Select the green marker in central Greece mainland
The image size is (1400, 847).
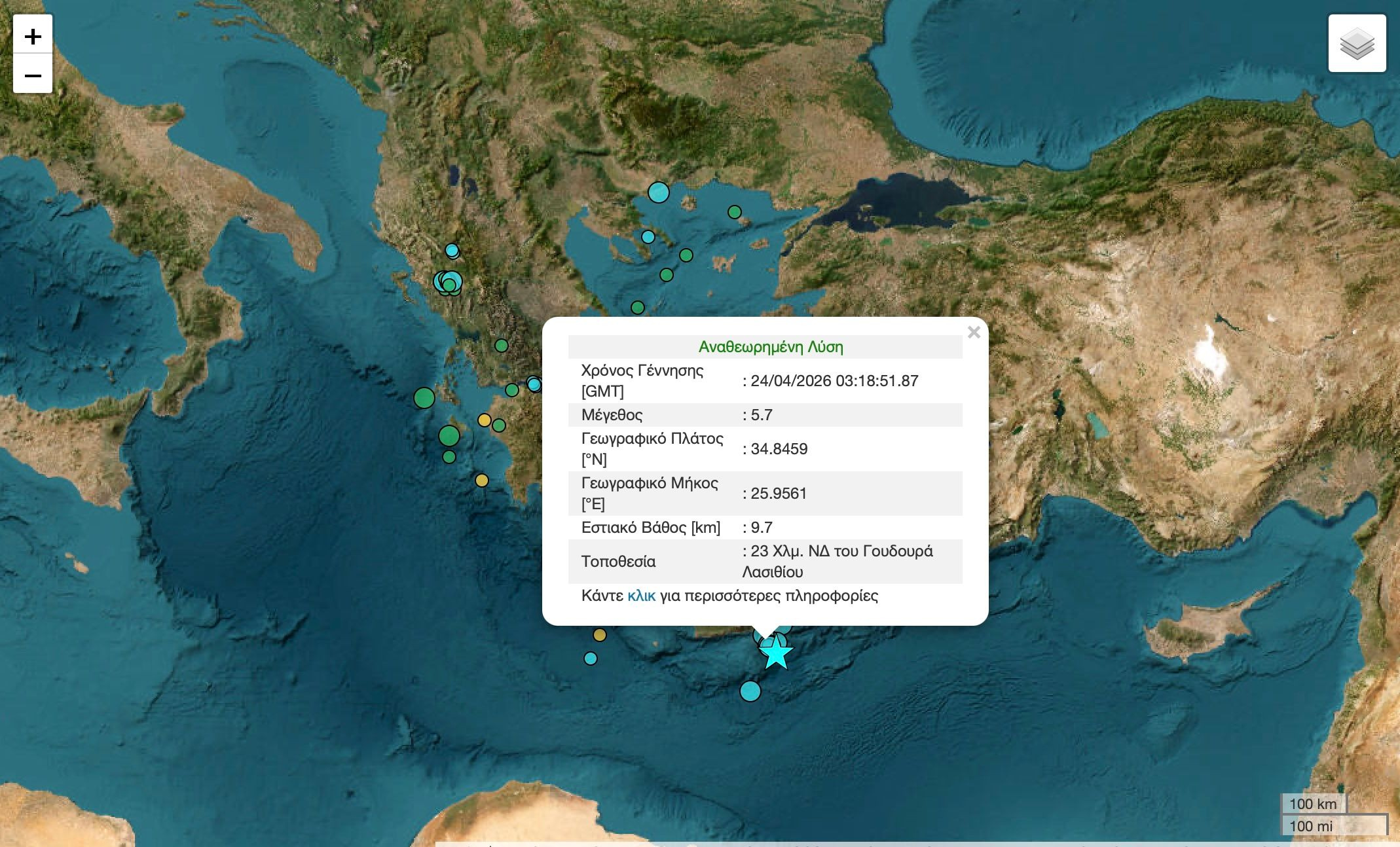pyautogui.click(x=502, y=346)
